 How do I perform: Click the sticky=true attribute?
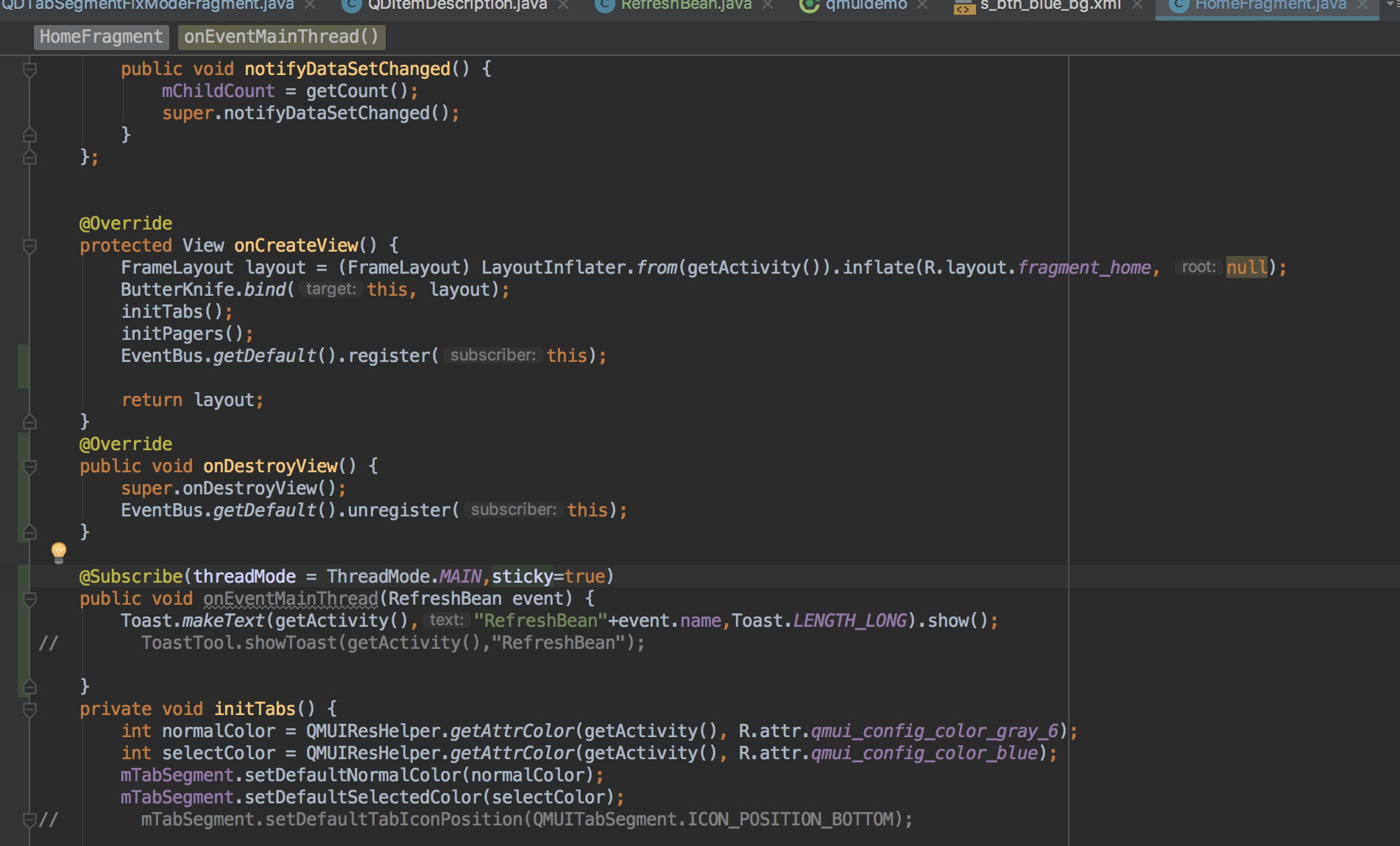point(548,577)
